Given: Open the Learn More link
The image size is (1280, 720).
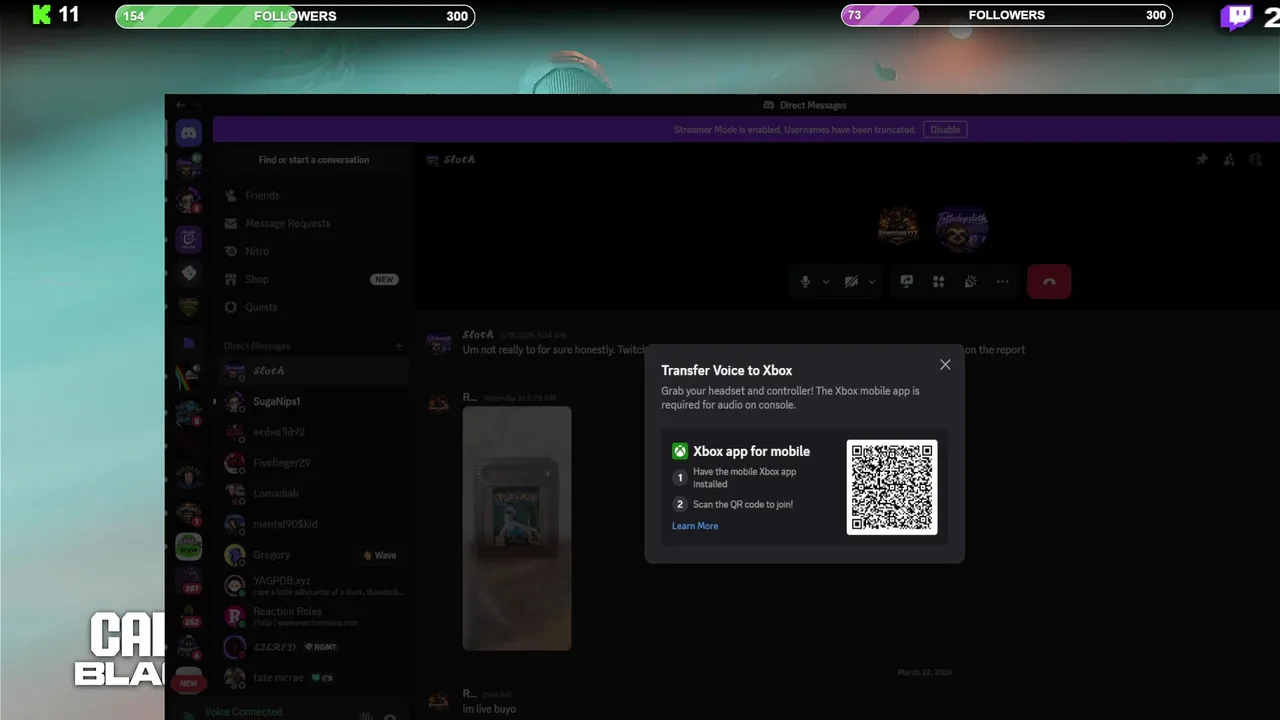Looking at the screenshot, I should (695, 526).
